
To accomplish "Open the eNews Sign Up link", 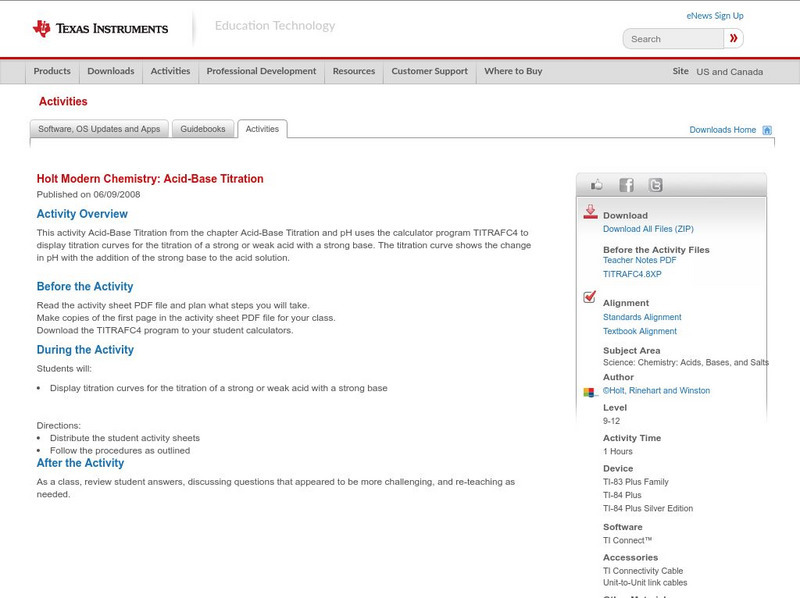I will click(x=715, y=16).
